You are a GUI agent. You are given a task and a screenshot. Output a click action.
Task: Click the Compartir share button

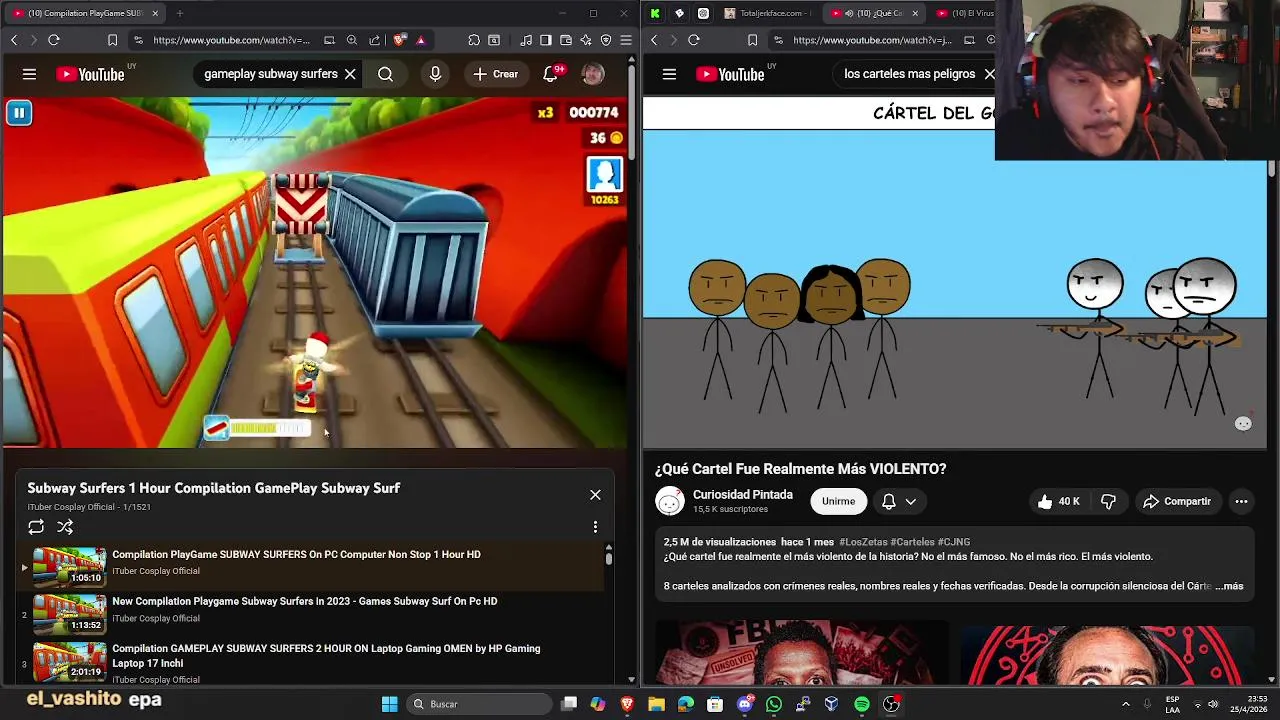[1177, 501]
